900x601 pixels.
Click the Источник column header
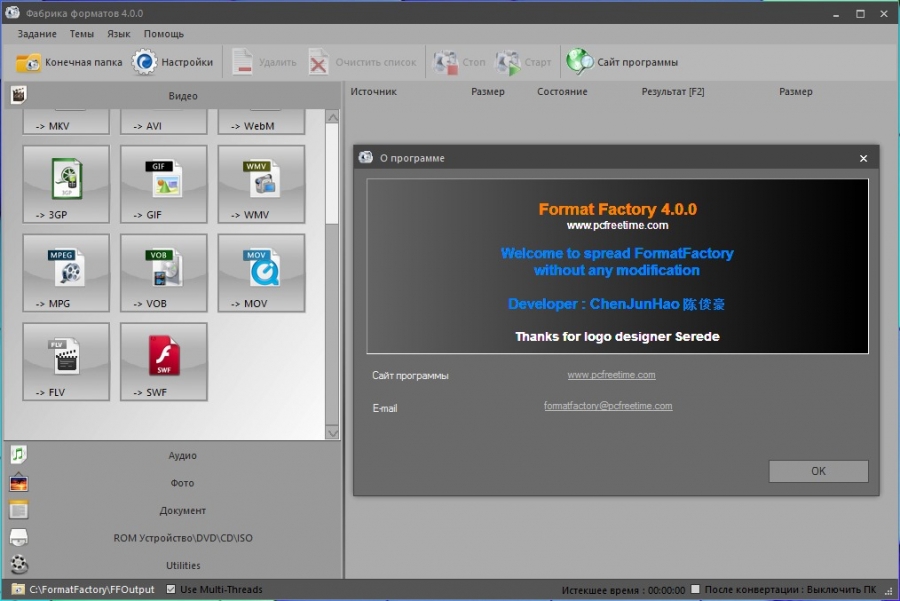(374, 91)
